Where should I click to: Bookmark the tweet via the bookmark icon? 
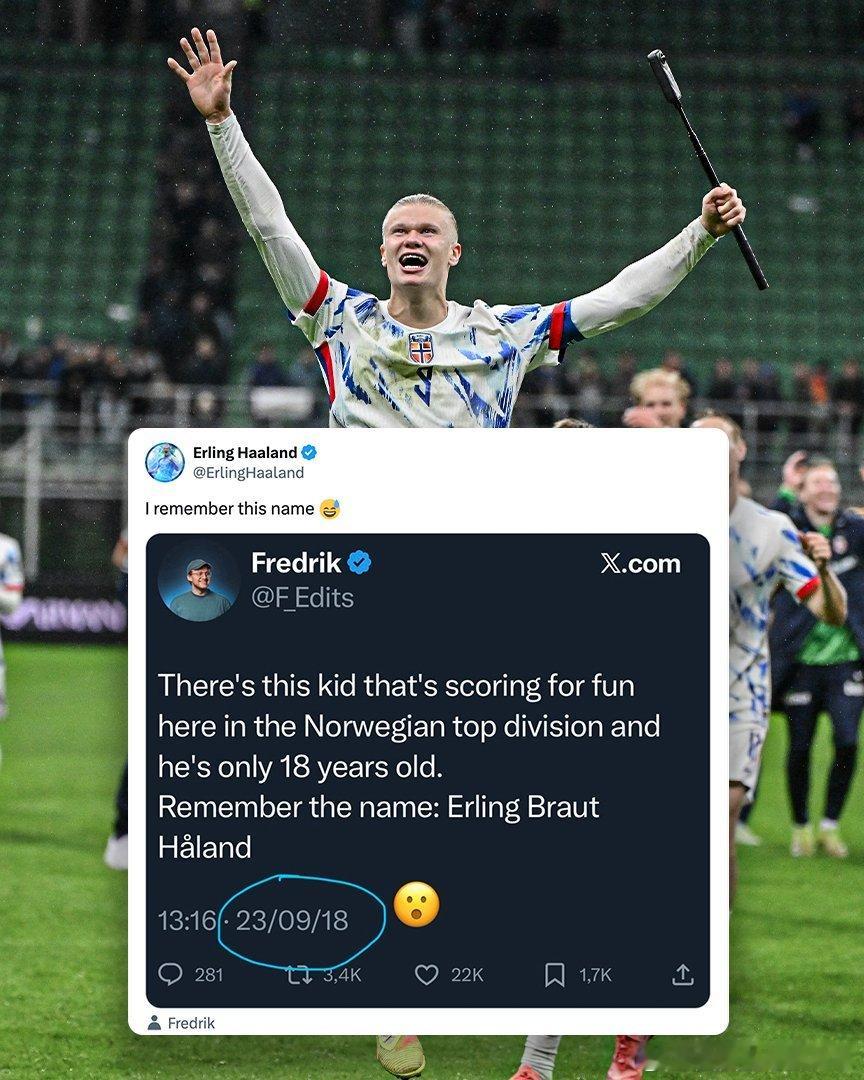(555, 975)
